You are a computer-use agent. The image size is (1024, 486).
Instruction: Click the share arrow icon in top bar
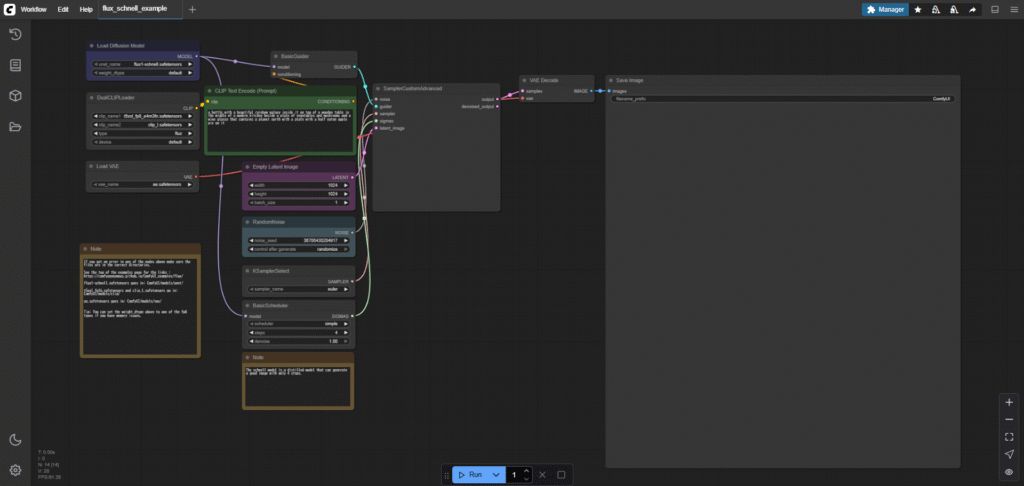coord(972,10)
